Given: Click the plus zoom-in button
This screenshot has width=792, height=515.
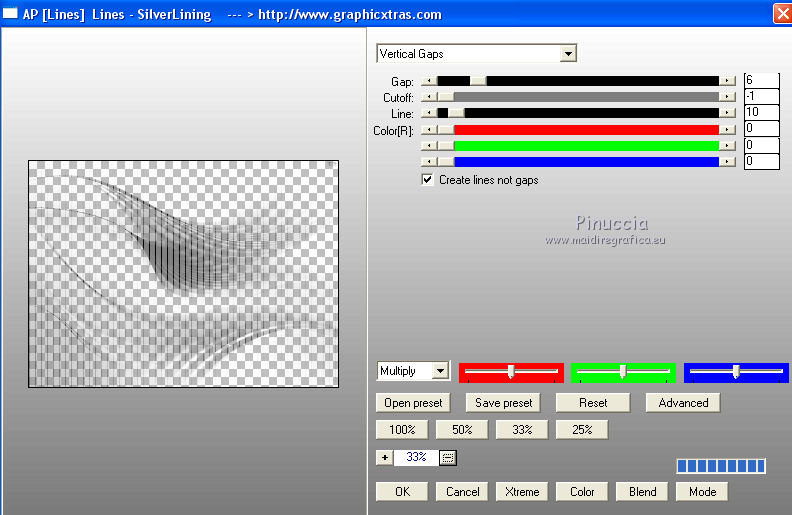Looking at the screenshot, I should [384, 458].
